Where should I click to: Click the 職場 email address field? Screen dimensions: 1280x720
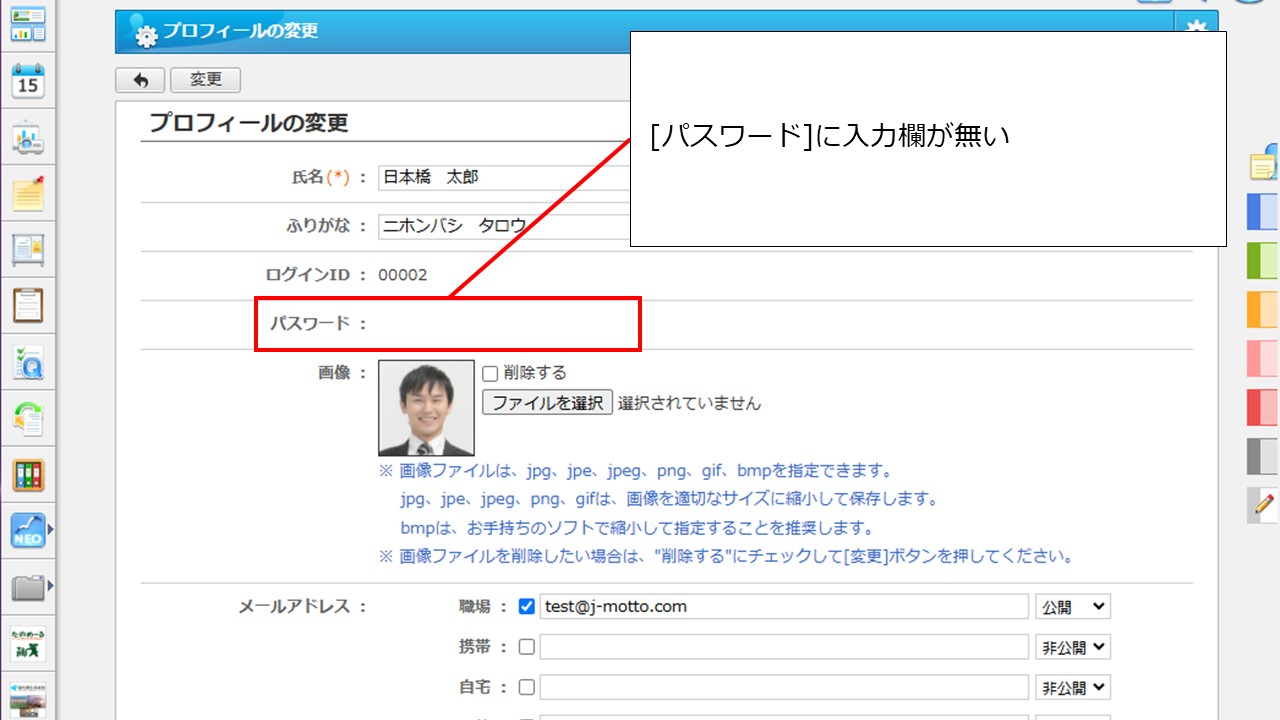pyautogui.click(x=783, y=606)
